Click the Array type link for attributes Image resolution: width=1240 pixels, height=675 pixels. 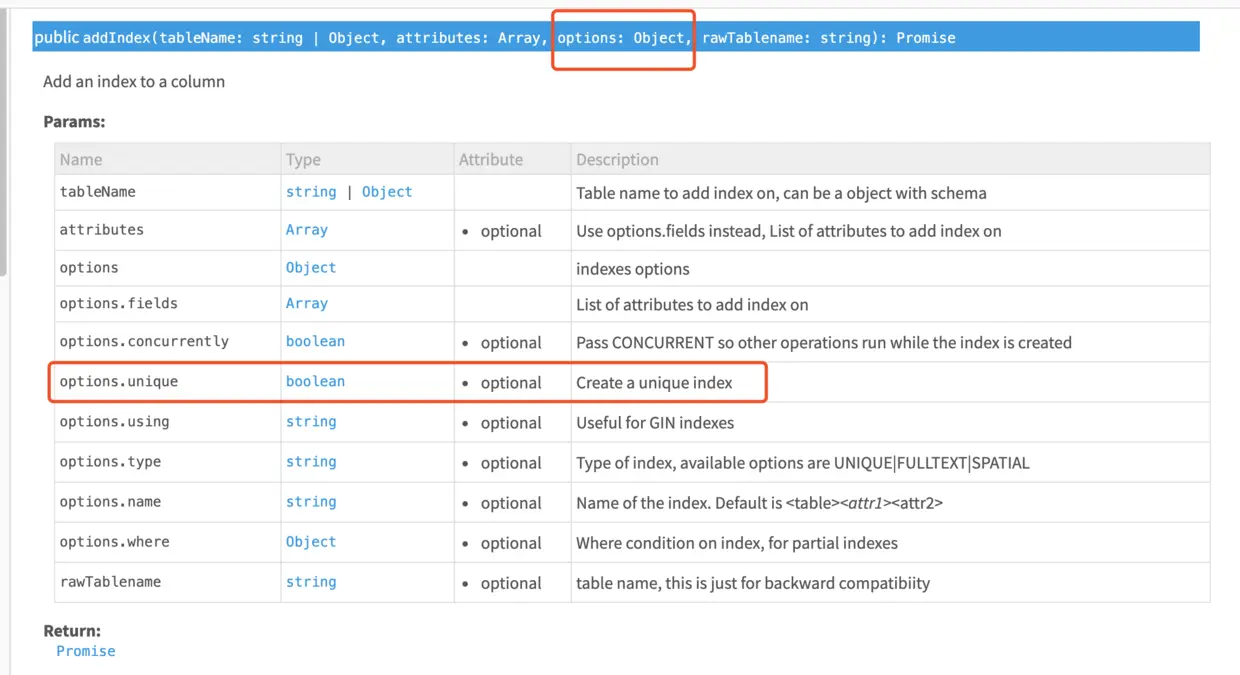tap(307, 230)
